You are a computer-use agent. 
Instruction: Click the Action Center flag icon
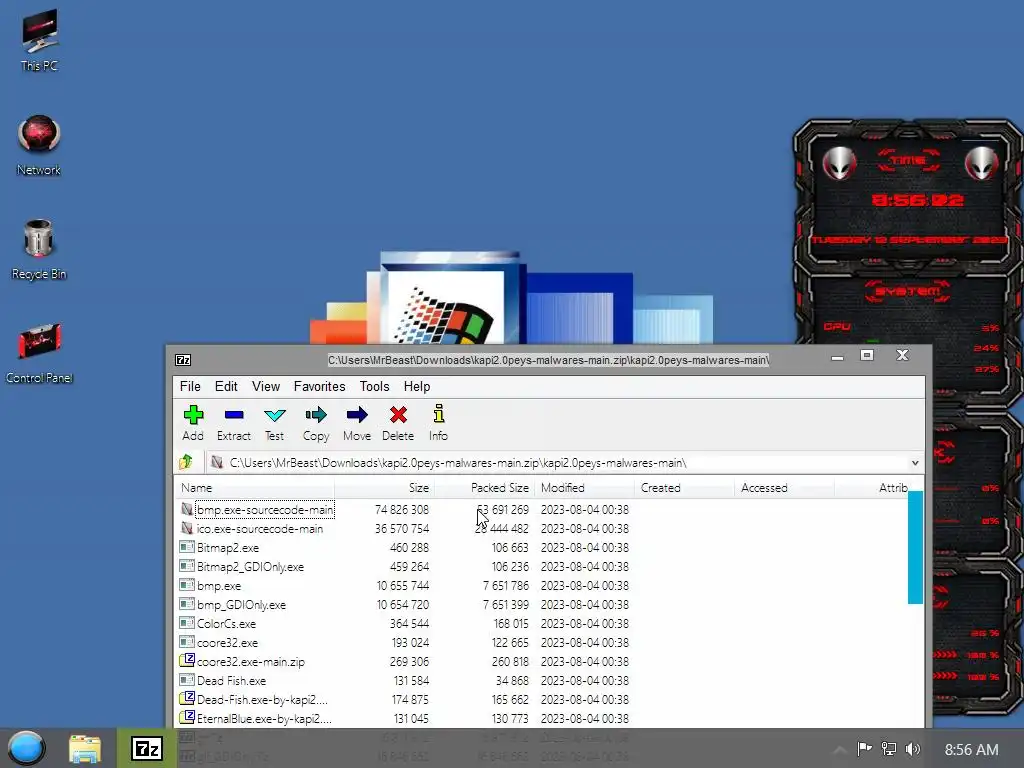(x=865, y=749)
